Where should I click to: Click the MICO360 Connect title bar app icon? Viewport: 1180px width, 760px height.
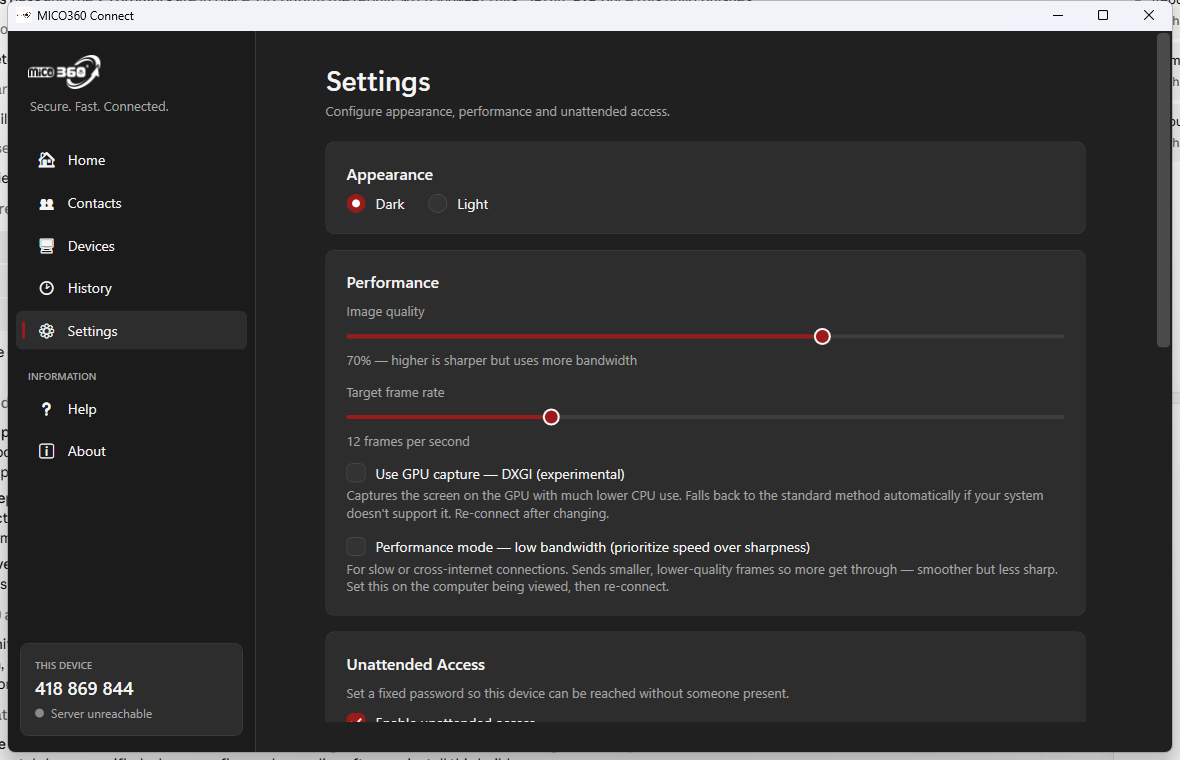tap(25, 15)
